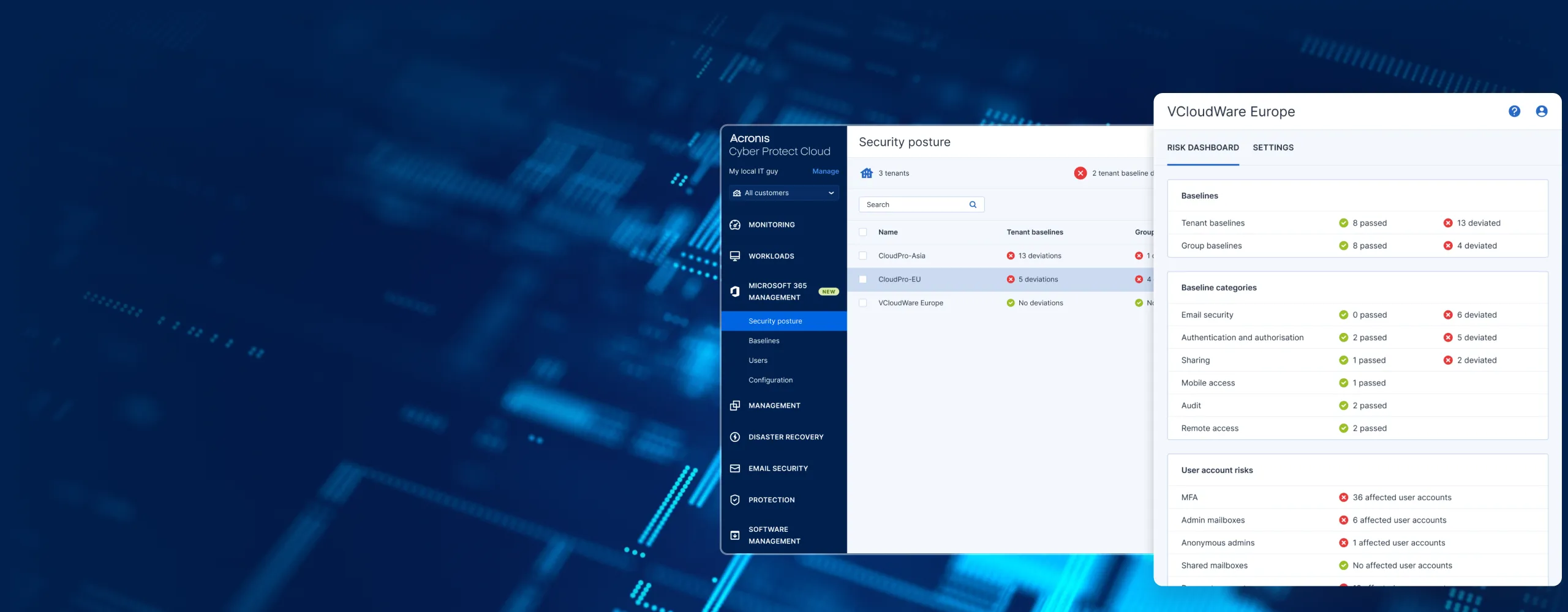The width and height of the screenshot is (1568, 612).
Task: Click the Microsoft 365 Management icon
Action: point(735,291)
